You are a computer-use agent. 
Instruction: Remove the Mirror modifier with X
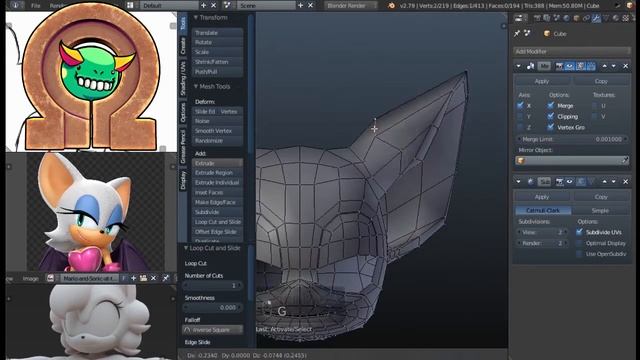[625, 66]
